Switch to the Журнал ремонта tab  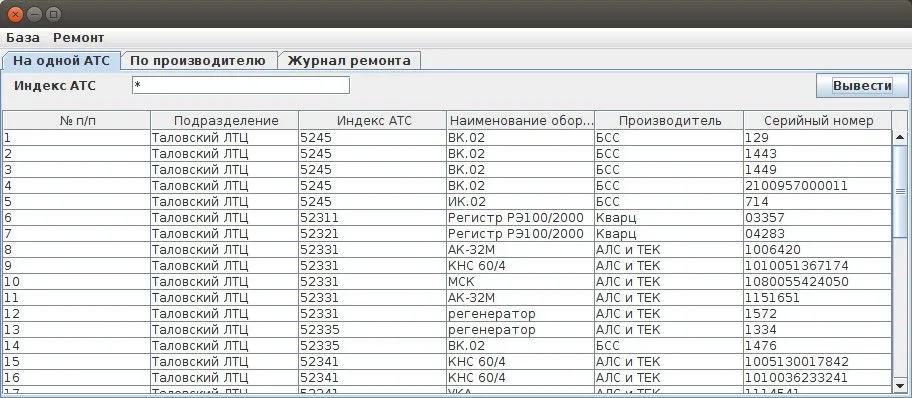point(349,61)
